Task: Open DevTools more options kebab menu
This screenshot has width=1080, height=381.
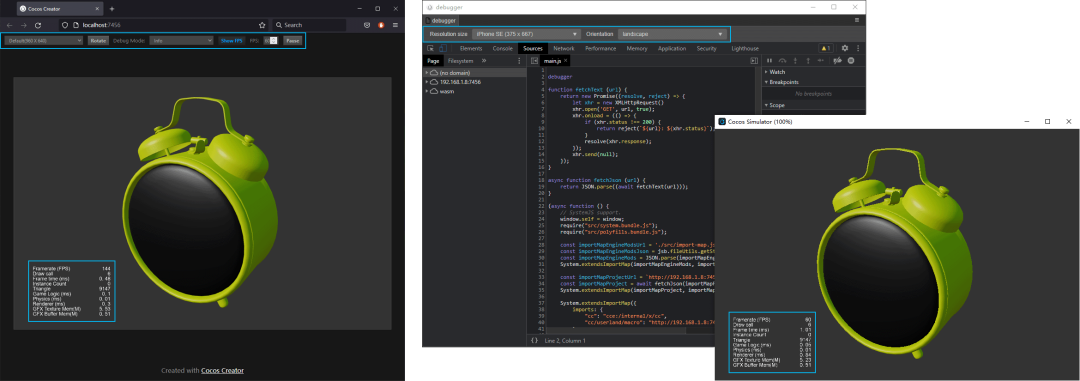Action: tap(858, 49)
